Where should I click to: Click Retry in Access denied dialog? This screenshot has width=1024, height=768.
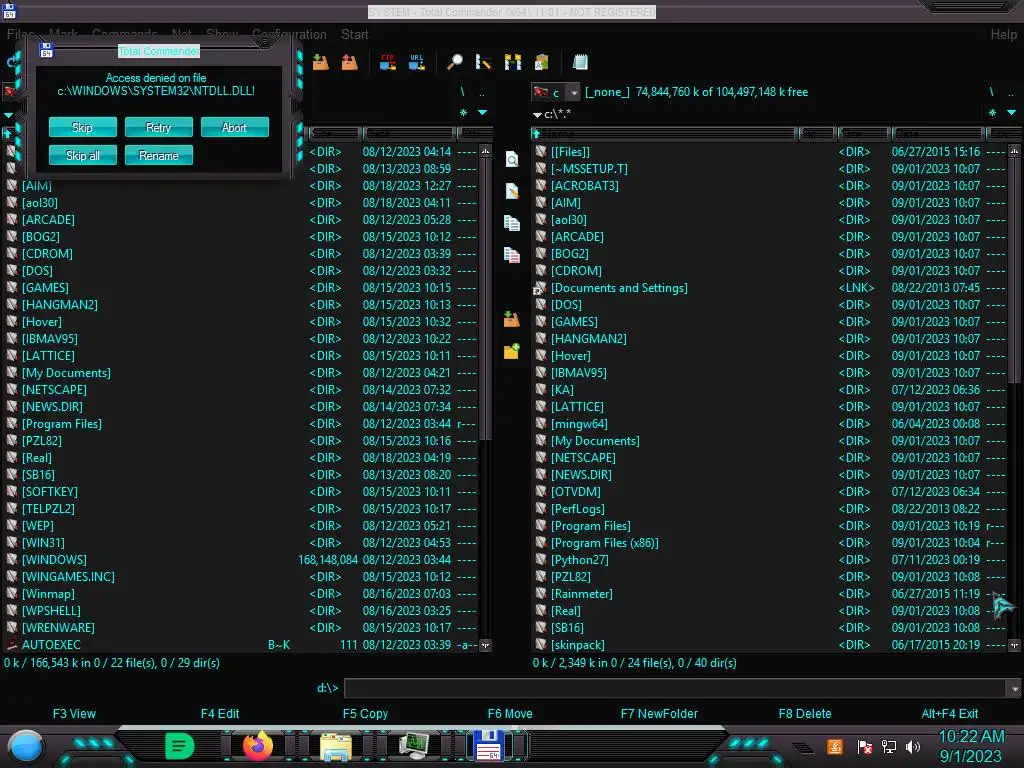point(159,127)
